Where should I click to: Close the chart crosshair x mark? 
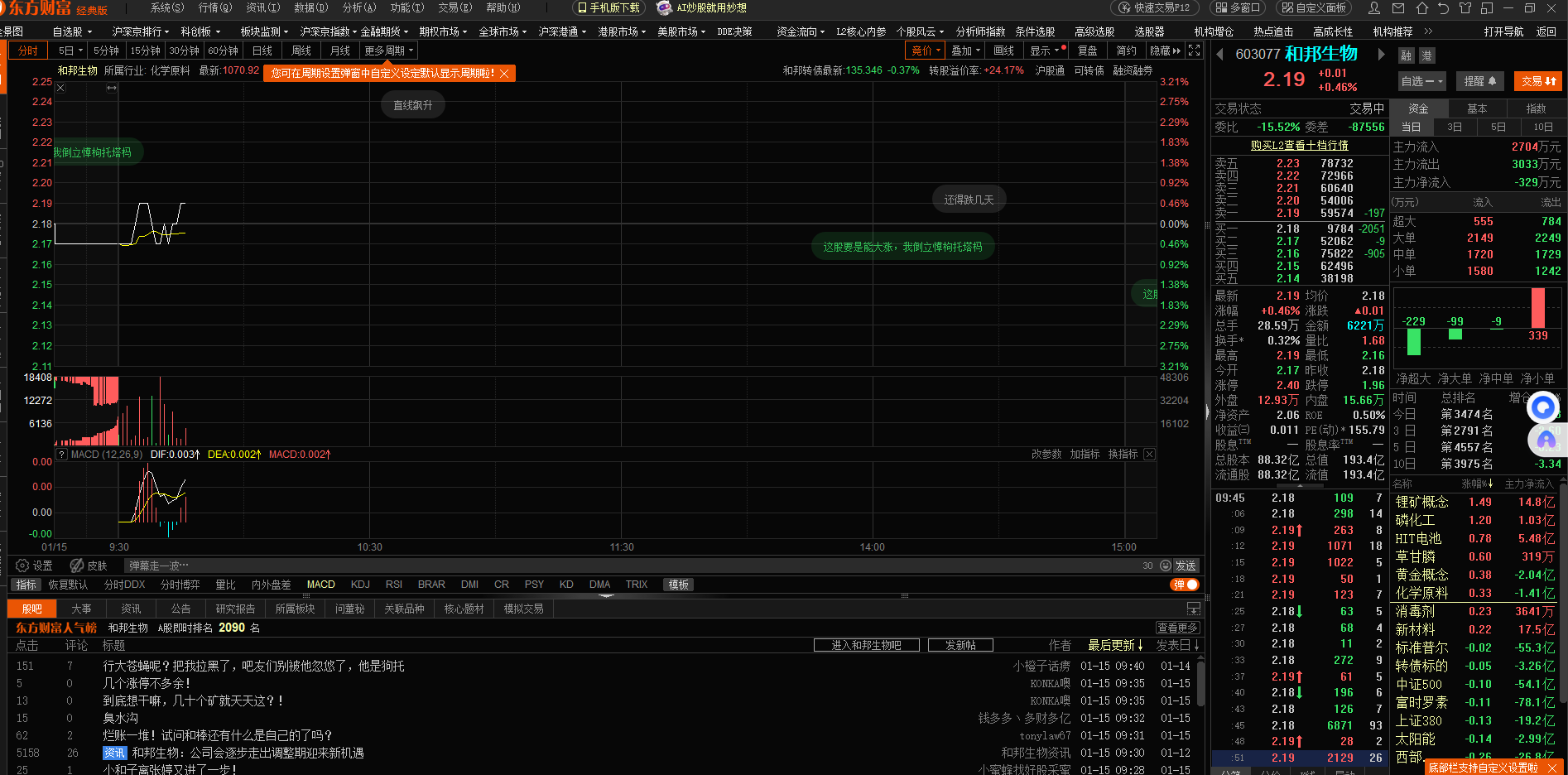[60, 88]
